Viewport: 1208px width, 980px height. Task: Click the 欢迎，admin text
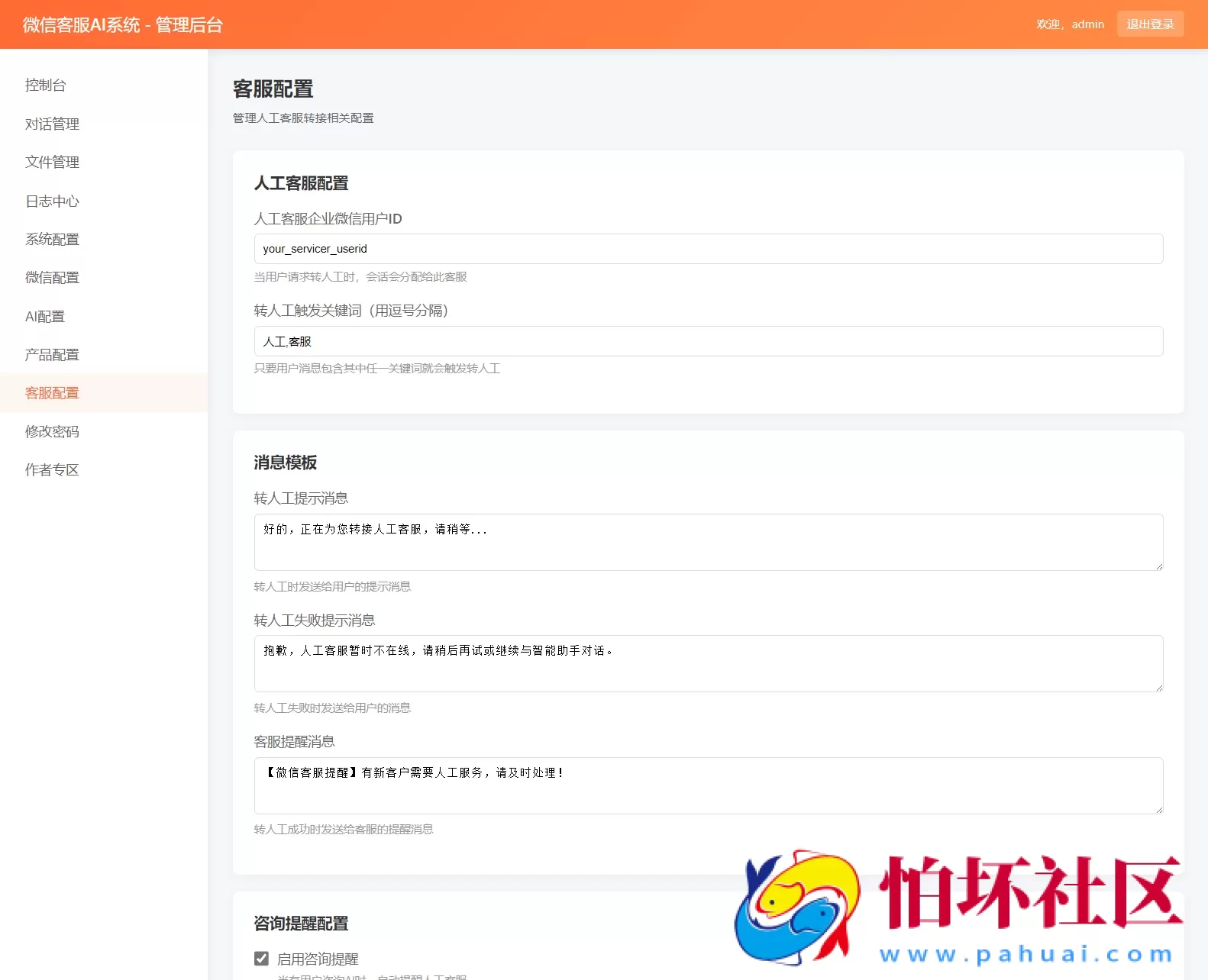pos(1070,24)
